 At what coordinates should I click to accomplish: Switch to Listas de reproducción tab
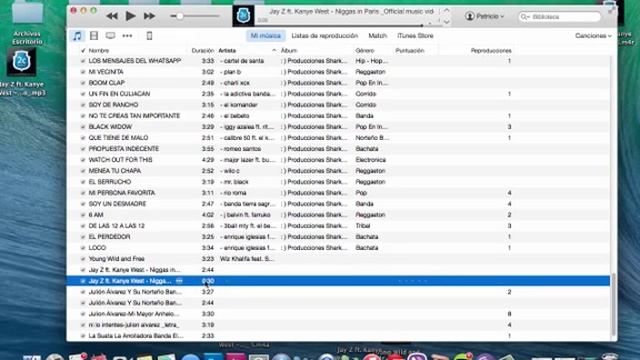pyautogui.click(x=324, y=36)
